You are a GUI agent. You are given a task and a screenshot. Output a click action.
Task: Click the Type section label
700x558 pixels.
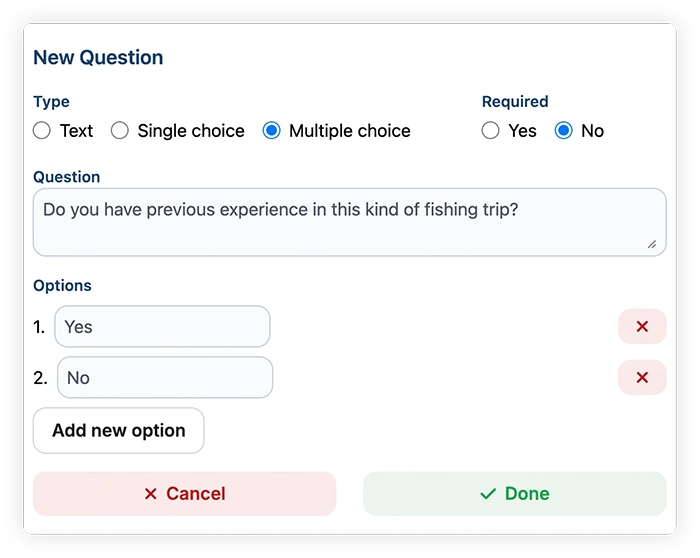pyautogui.click(x=51, y=102)
